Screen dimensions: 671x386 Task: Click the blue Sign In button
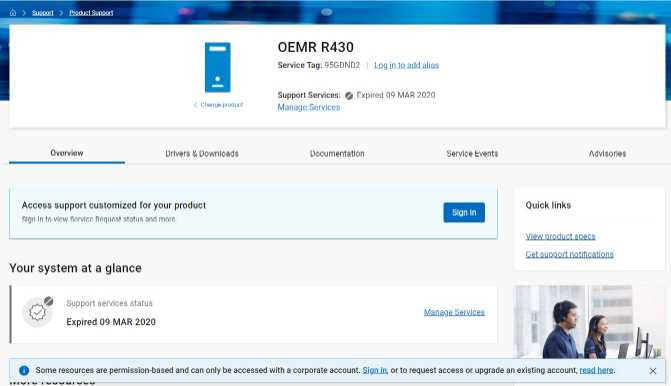tap(464, 212)
